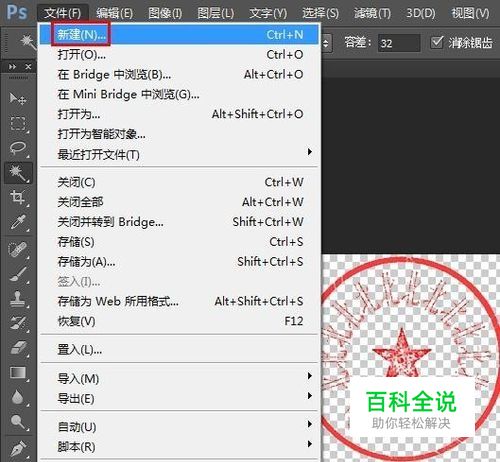Choose 打开为... menu entry
Viewport: 500px width, 462px height.
(x=180, y=114)
